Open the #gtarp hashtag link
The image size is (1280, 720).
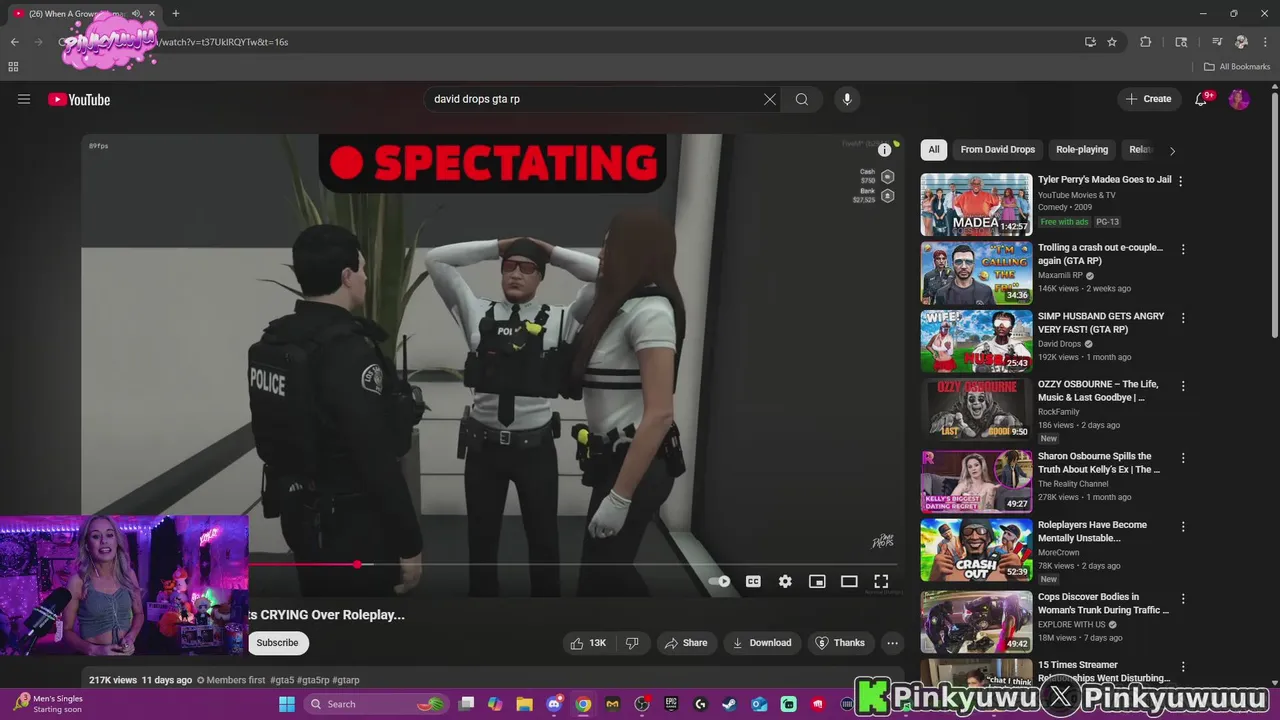[x=346, y=680]
